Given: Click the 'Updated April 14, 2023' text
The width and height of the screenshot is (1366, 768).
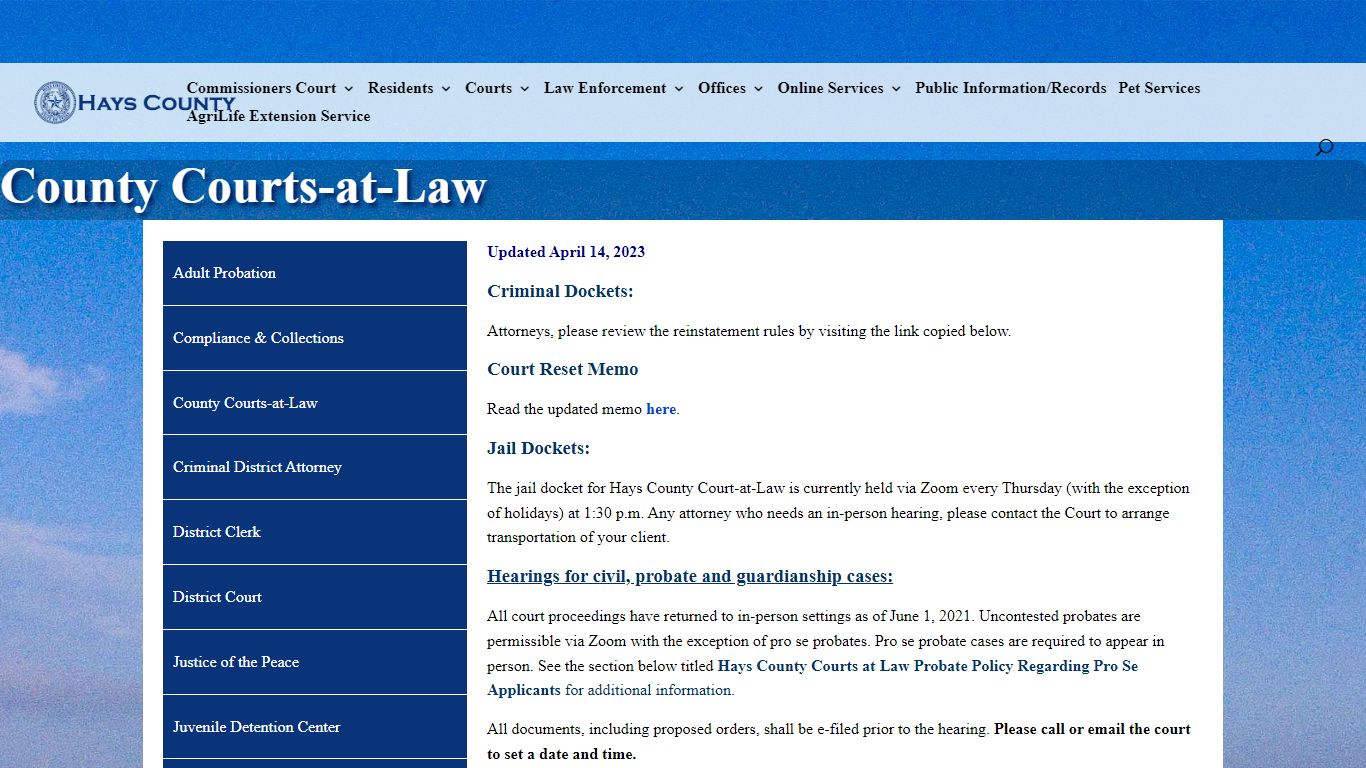Looking at the screenshot, I should pos(566,252).
